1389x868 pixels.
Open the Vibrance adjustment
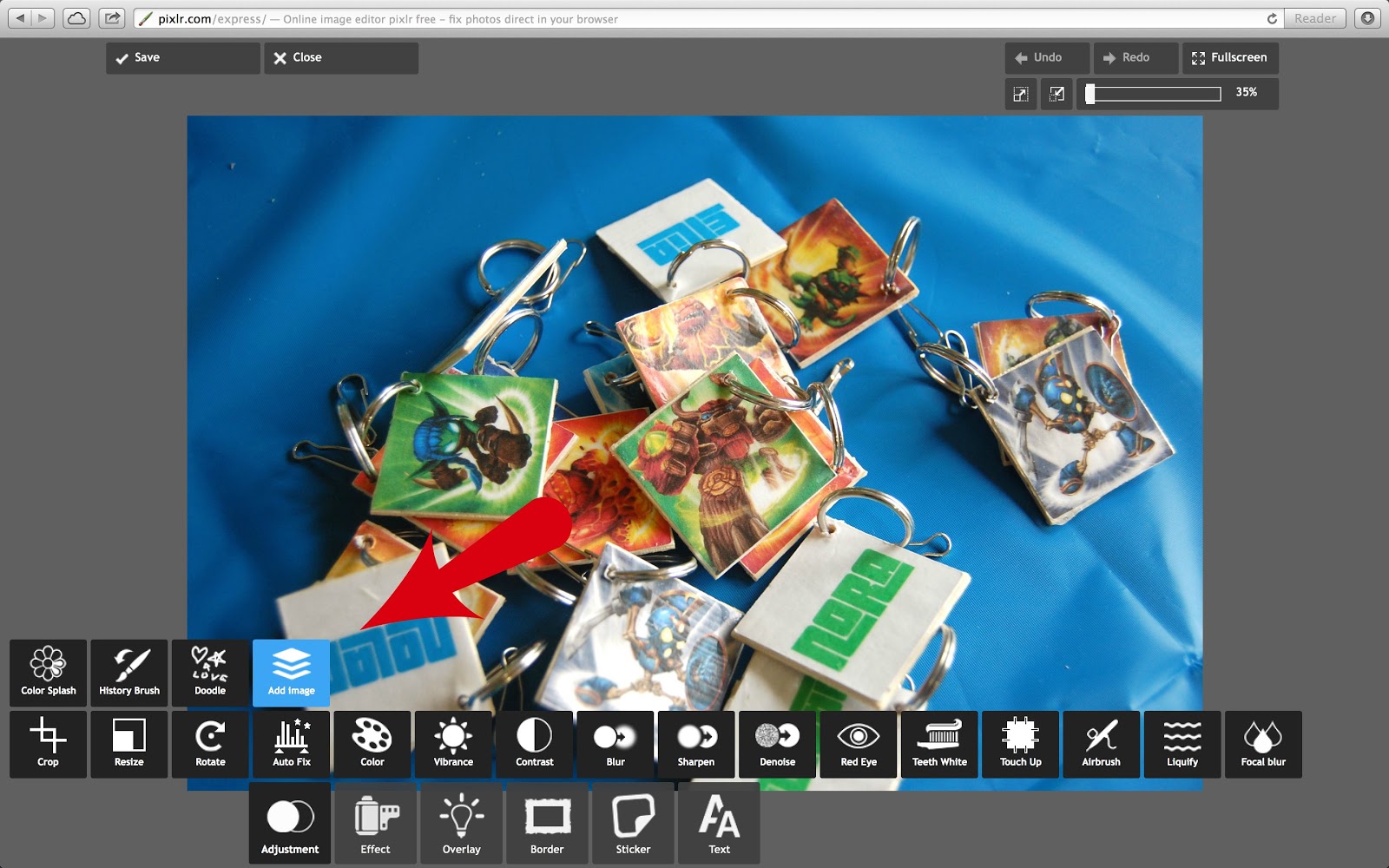[x=453, y=744]
